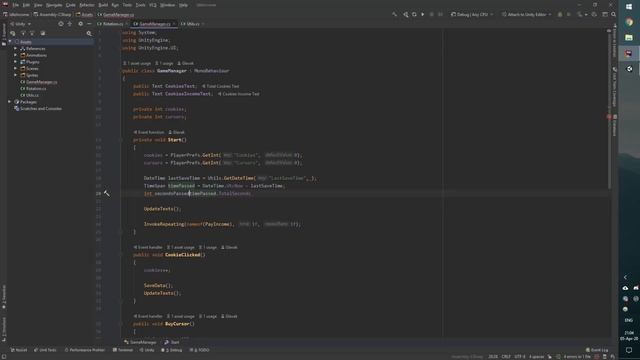Open Explorer panel settings gear
The height and width of the screenshot is (360, 640).
pyautogui.click(x=80, y=24)
